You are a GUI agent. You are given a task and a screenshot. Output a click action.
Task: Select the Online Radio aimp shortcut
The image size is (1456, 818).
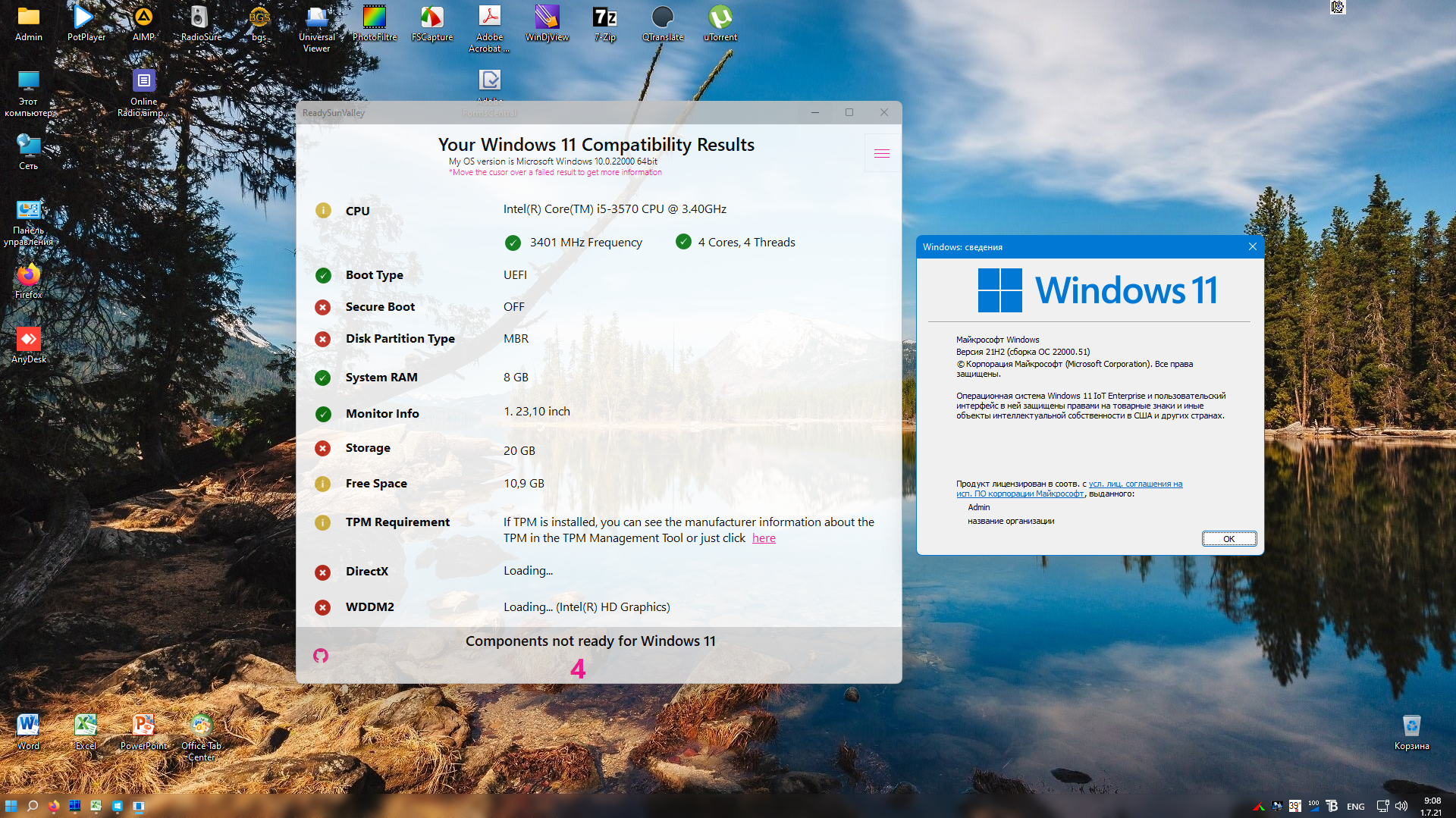[x=143, y=93]
